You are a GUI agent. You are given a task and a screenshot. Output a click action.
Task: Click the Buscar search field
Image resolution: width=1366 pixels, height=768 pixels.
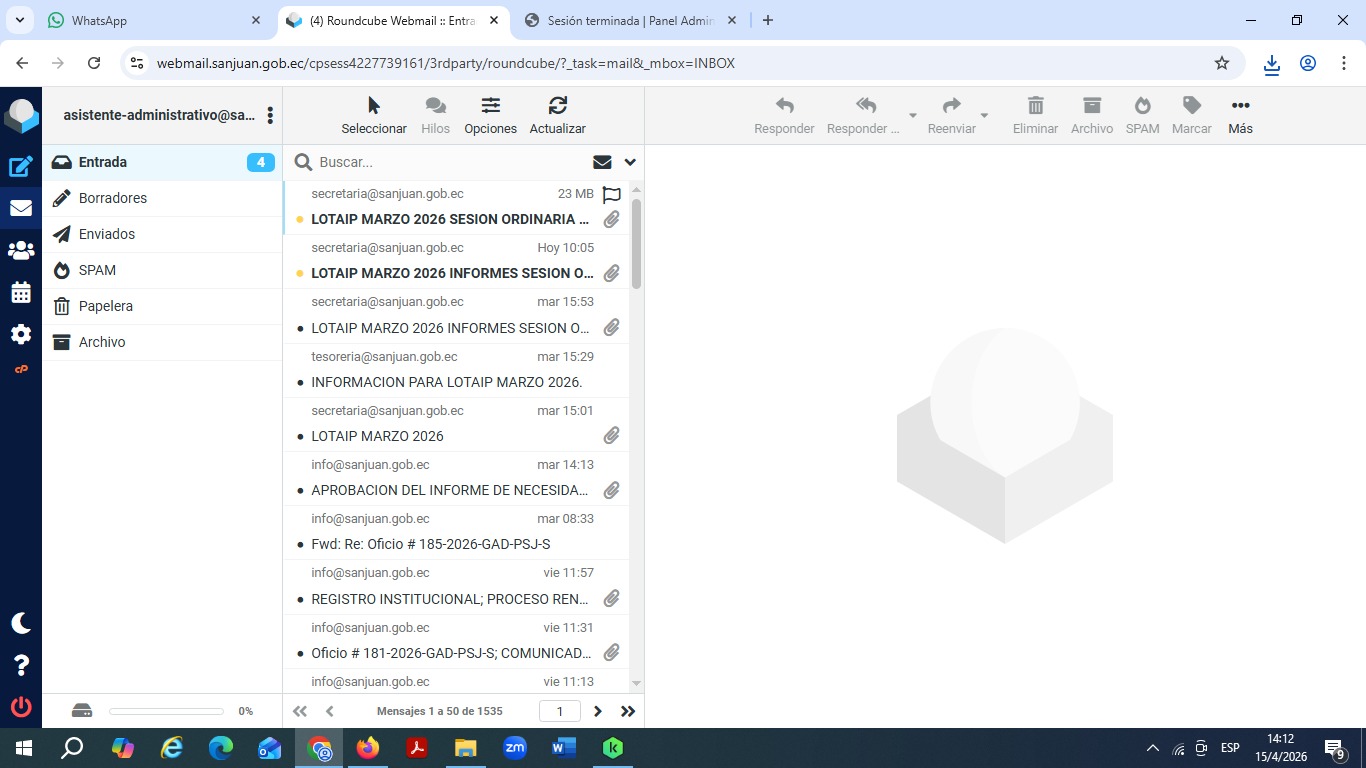450,162
